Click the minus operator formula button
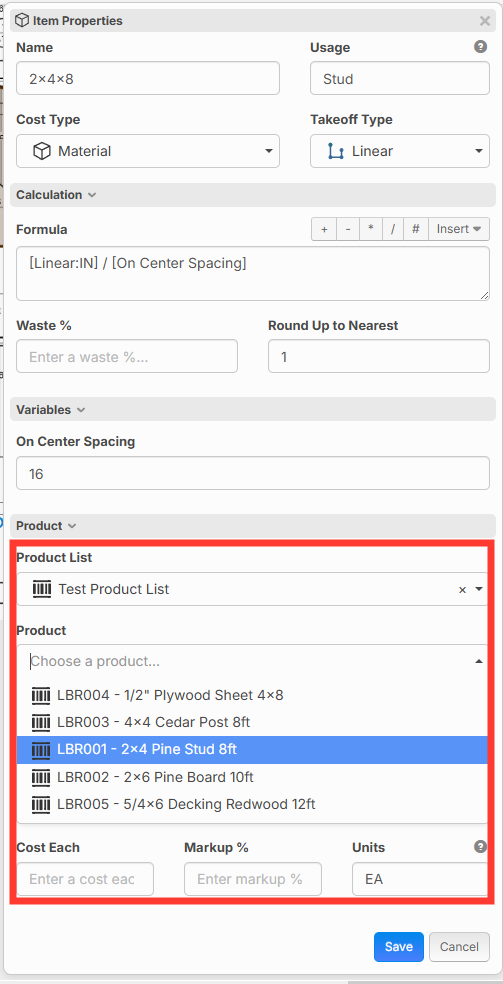This screenshot has width=503, height=984. 348,229
